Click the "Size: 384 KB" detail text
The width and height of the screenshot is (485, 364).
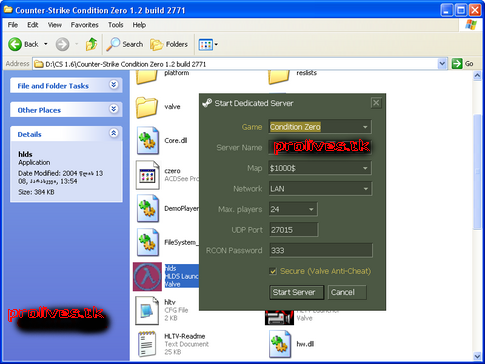coord(36,192)
